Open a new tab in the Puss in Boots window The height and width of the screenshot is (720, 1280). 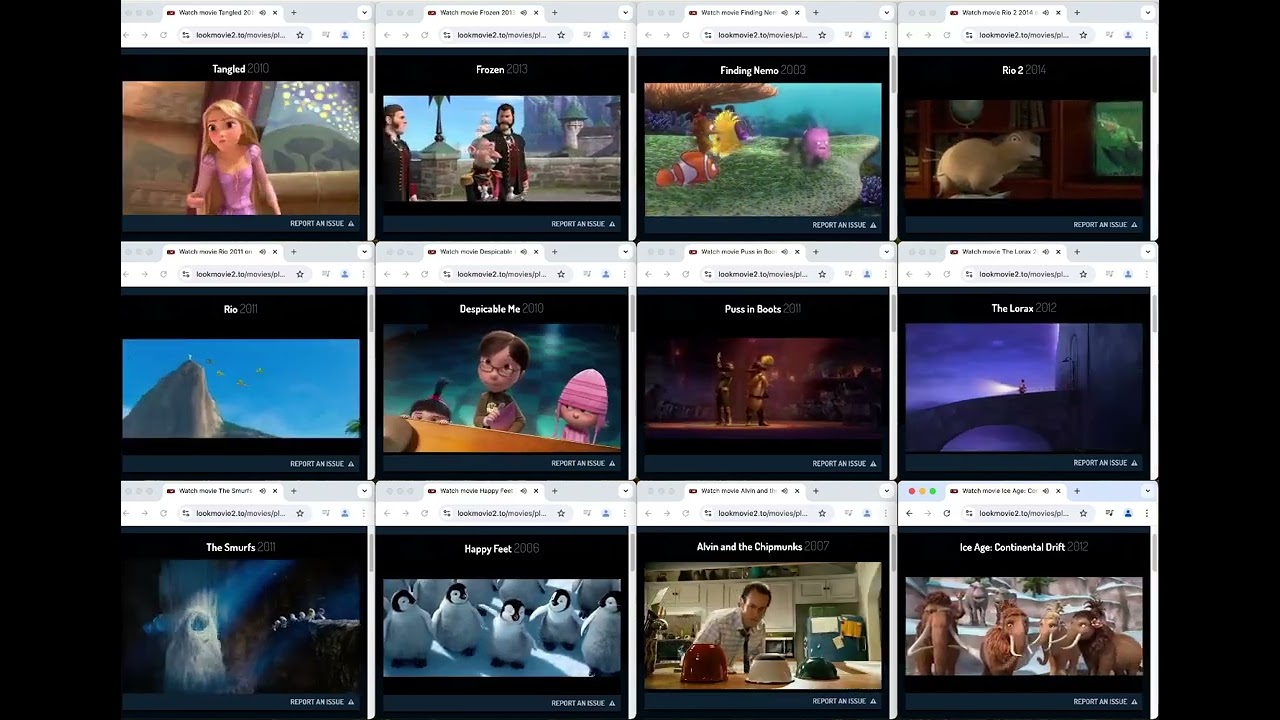point(815,252)
